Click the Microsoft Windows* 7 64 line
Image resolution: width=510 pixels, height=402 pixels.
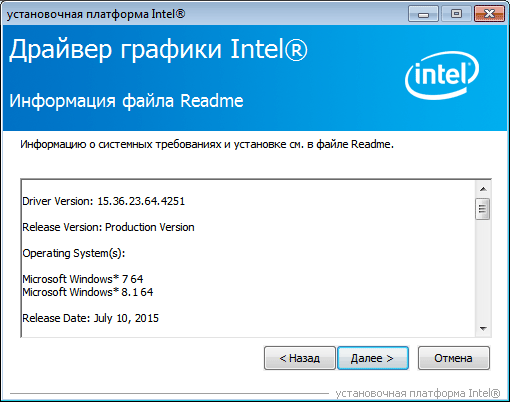pyautogui.click(x=83, y=279)
